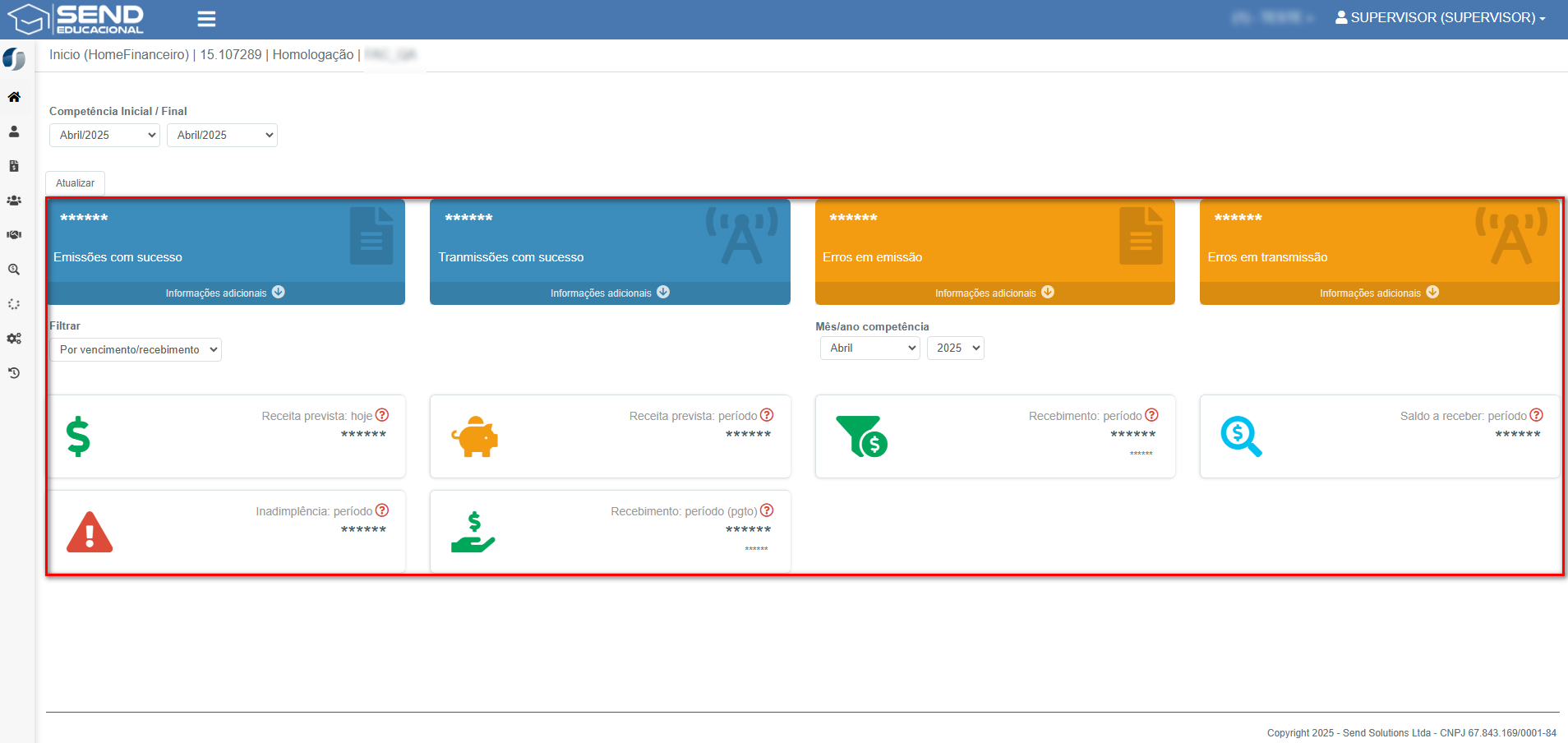1568x743 pixels.
Task: Click the blue swirl logo in sidebar
Action: pos(14,59)
